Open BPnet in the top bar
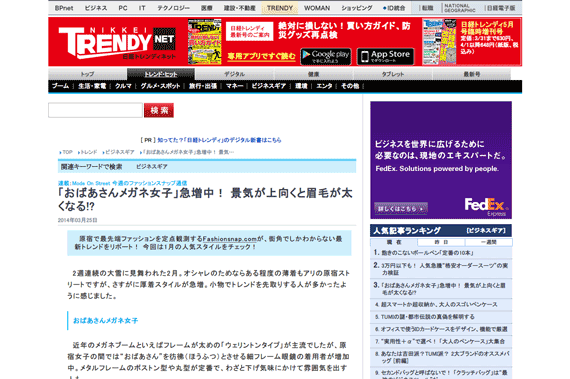 pos(64,8)
